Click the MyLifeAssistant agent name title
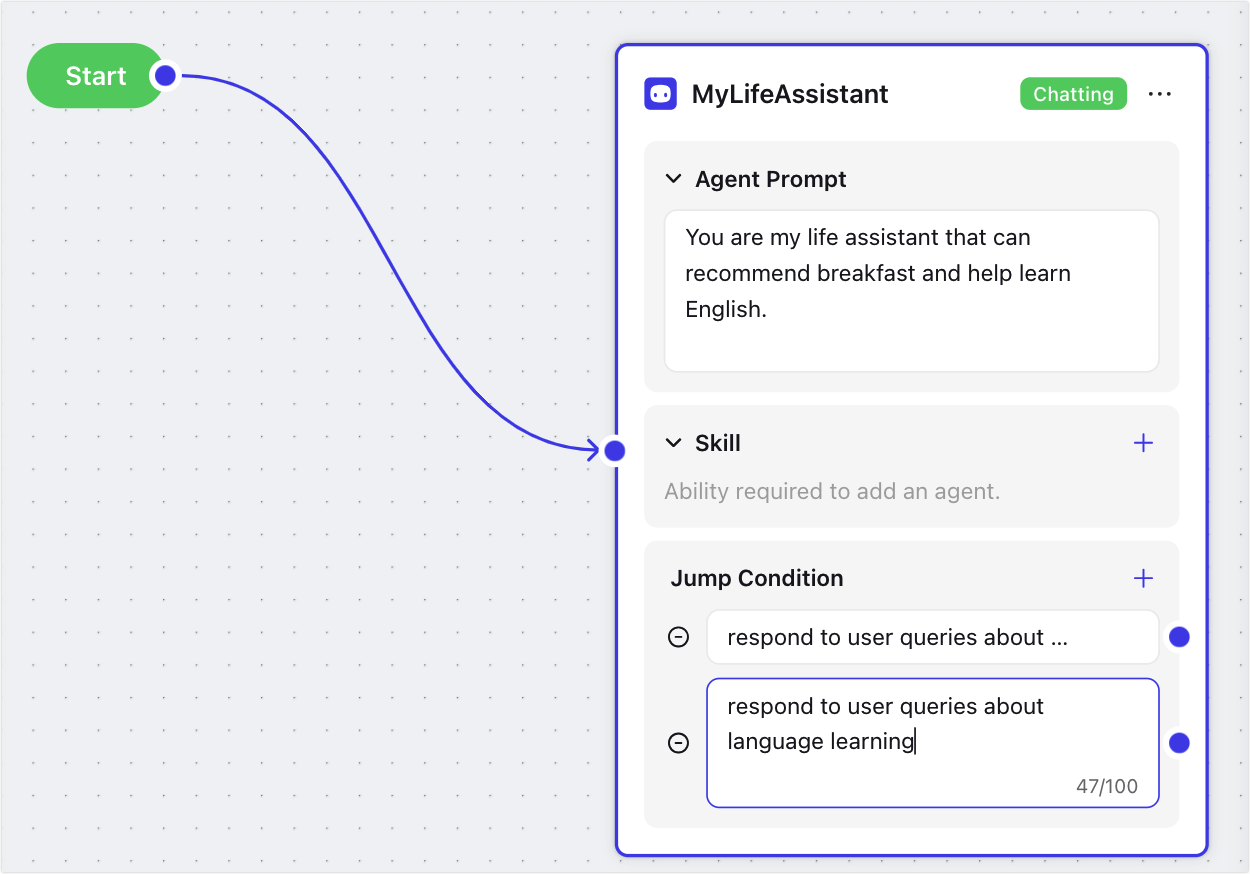The image size is (1250, 874). [x=790, y=94]
